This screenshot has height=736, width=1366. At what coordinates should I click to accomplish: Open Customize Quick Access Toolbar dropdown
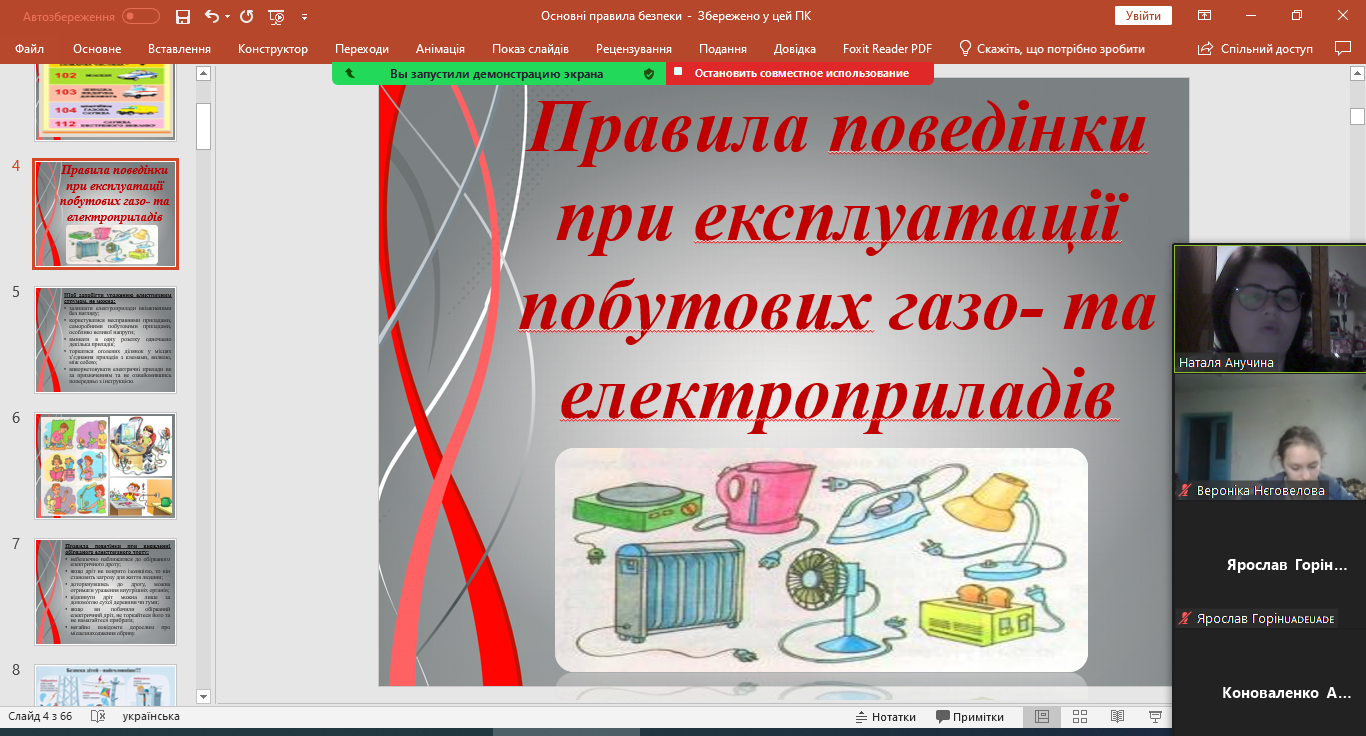coord(304,17)
